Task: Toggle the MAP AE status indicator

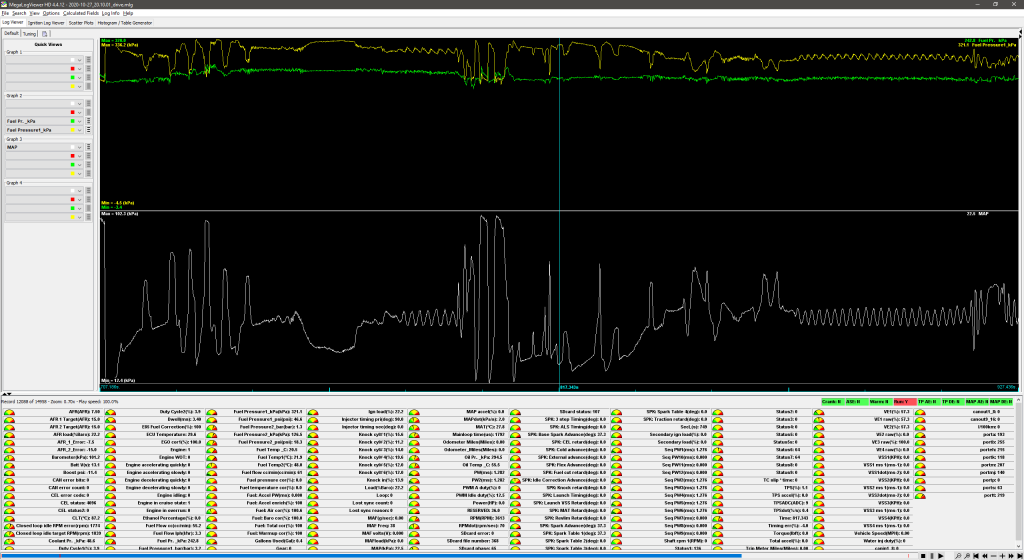Action: pyautogui.click(x=975, y=402)
